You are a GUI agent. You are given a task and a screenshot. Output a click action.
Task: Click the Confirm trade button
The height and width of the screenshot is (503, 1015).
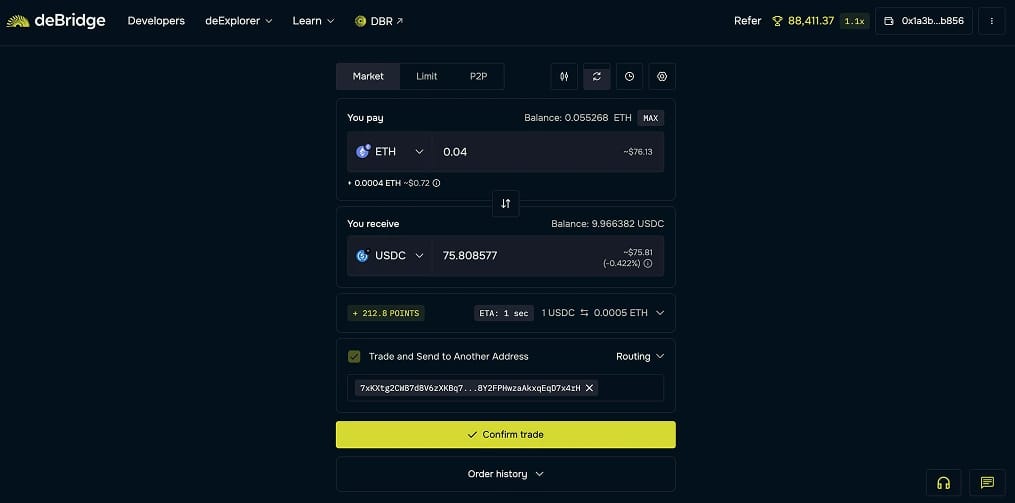(x=506, y=434)
